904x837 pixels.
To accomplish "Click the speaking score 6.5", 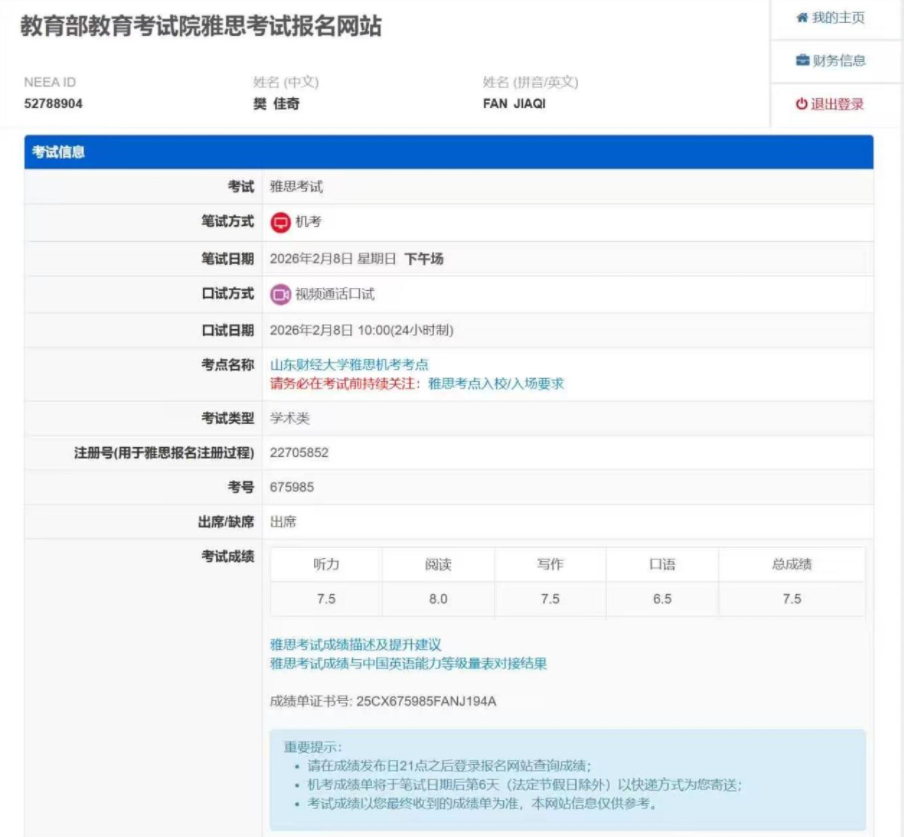I will (x=662, y=599).
